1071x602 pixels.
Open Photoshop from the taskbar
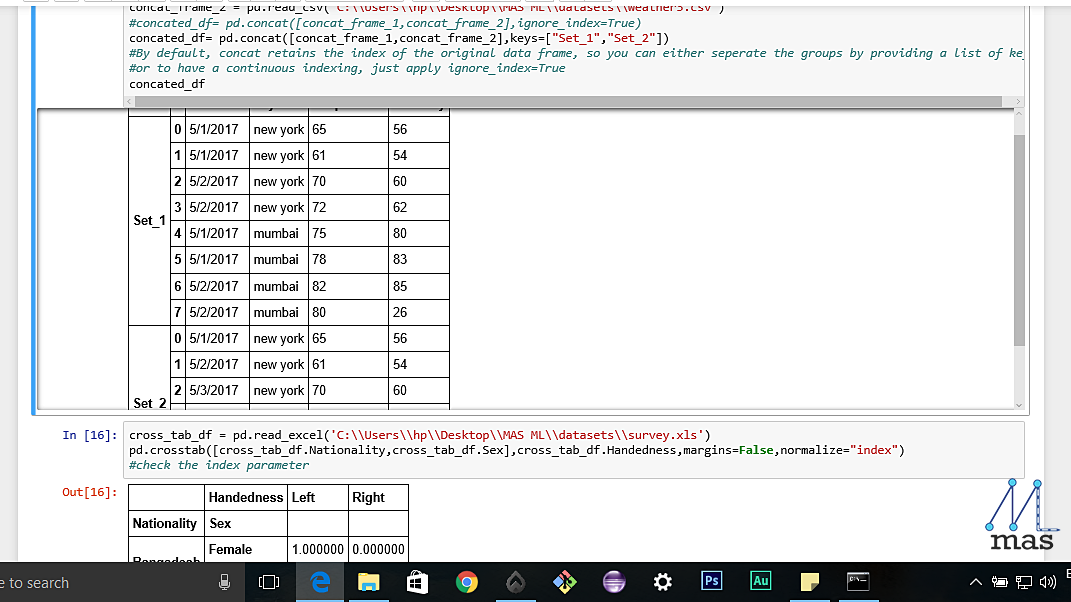[710, 581]
